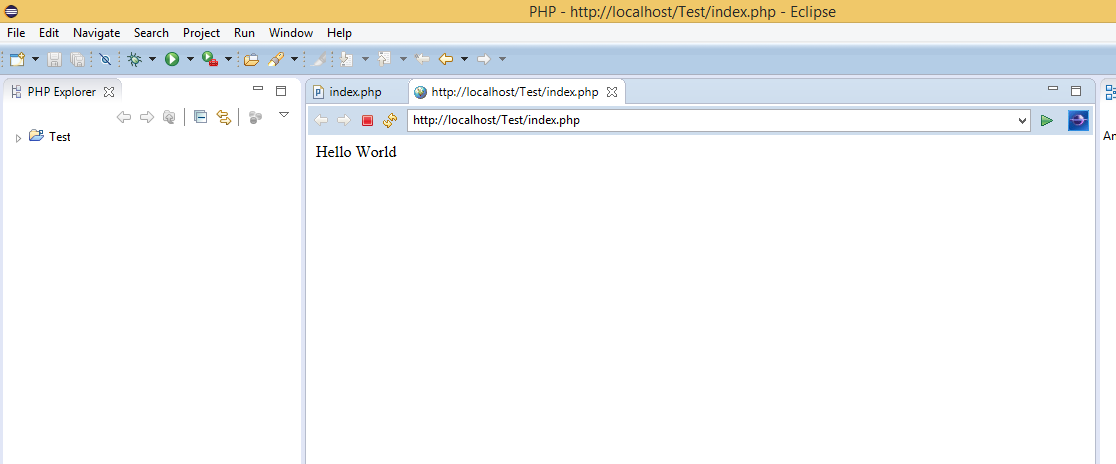1116x464 pixels.
Task: Click the Search flashlight icon
Action: click(x=276, y=60)
